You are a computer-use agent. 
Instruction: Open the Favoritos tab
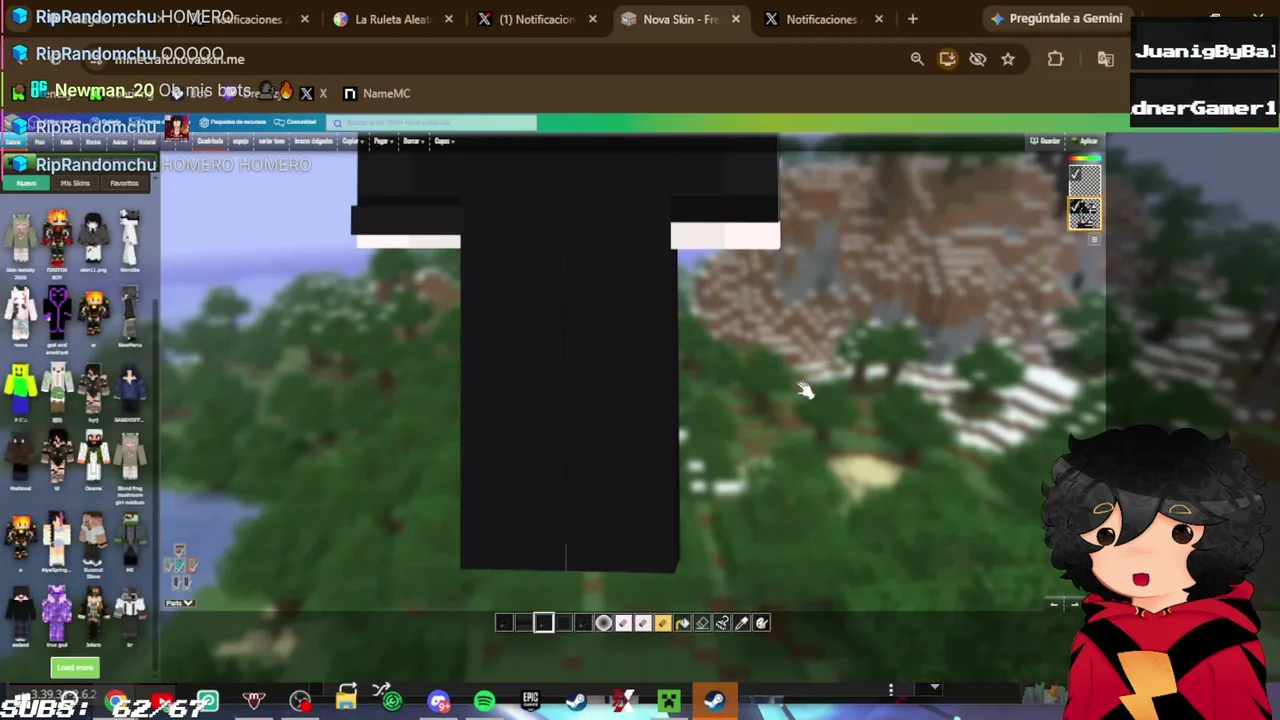pyautogui.click(x=124, y=183)
